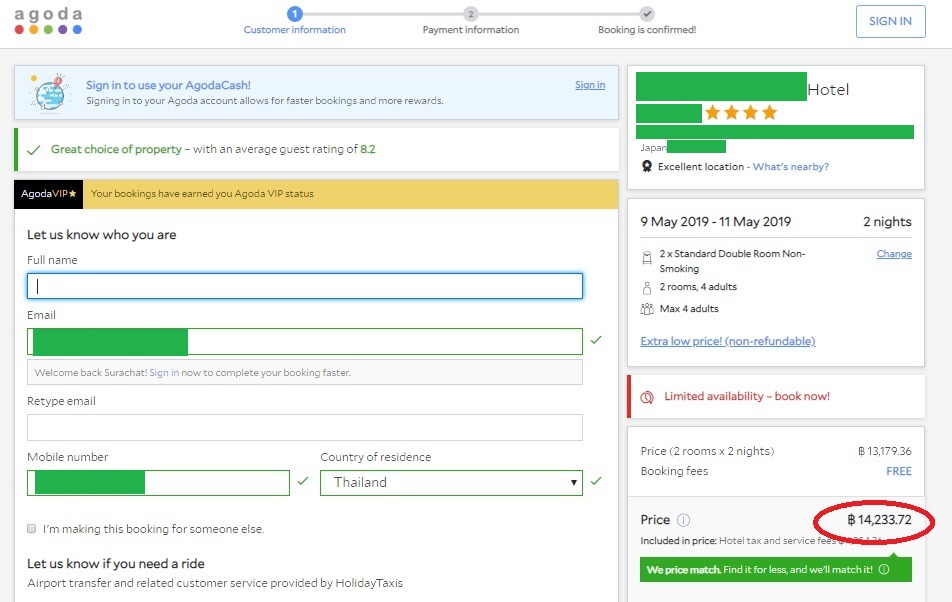952x602 pixels.
Task: Go to Booking is confirmed step
Action: click(647, 21)
